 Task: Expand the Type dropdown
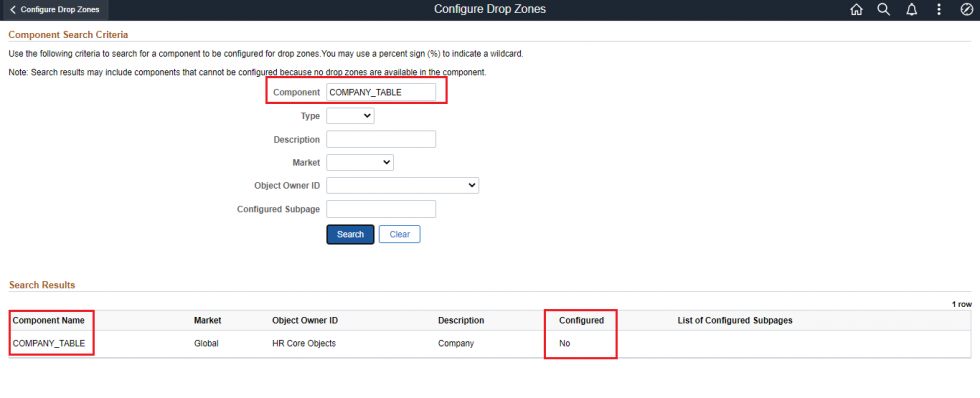[x=350, y=116]
